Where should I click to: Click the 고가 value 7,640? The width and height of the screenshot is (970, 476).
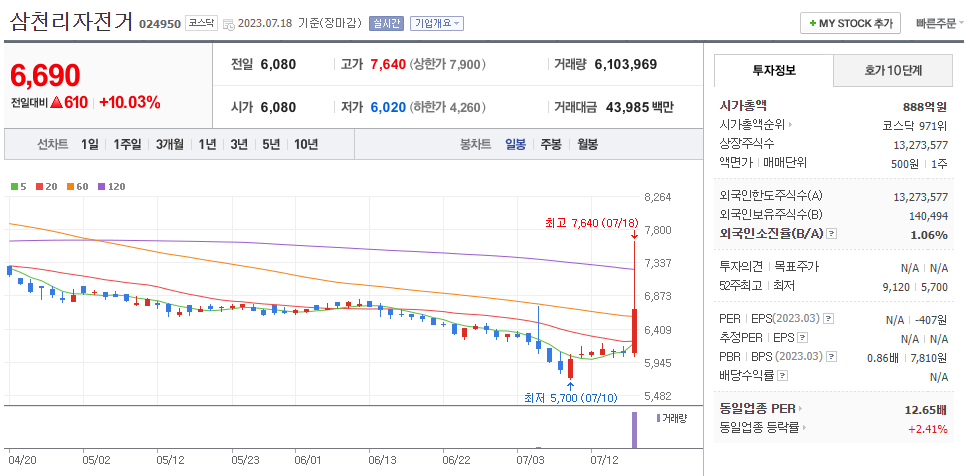388,64
